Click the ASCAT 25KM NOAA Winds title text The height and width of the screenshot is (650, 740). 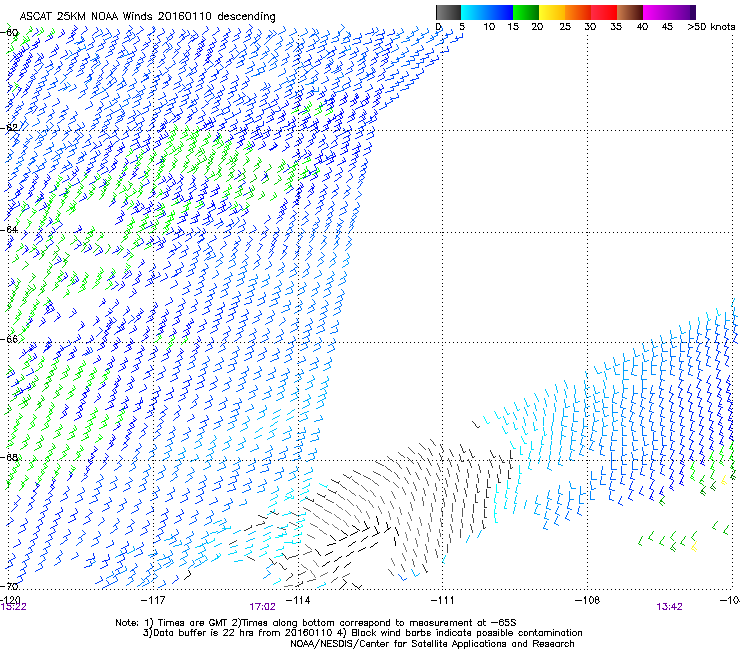coord(147,17)
